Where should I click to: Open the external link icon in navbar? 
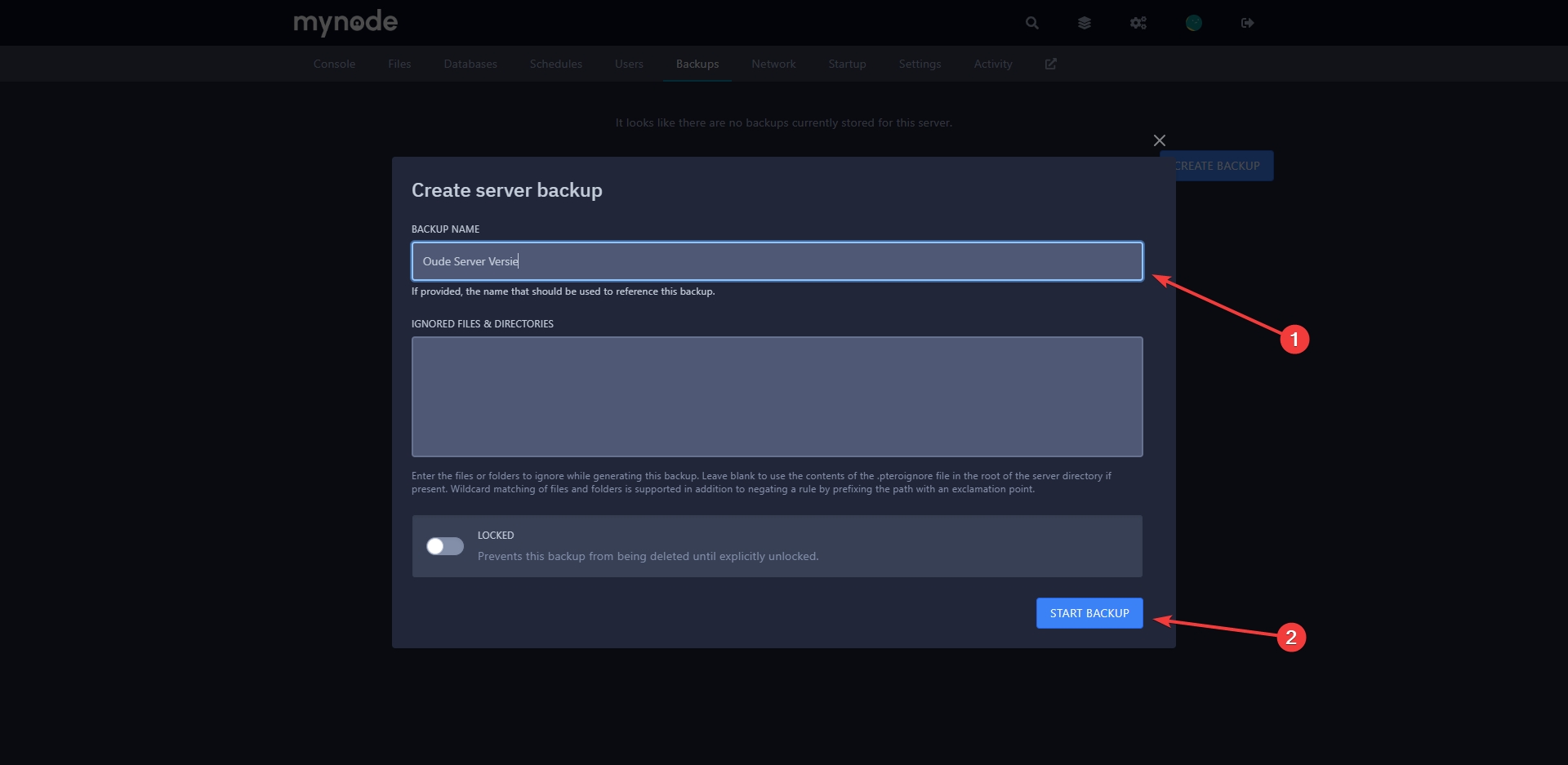tap(1051, 64)
